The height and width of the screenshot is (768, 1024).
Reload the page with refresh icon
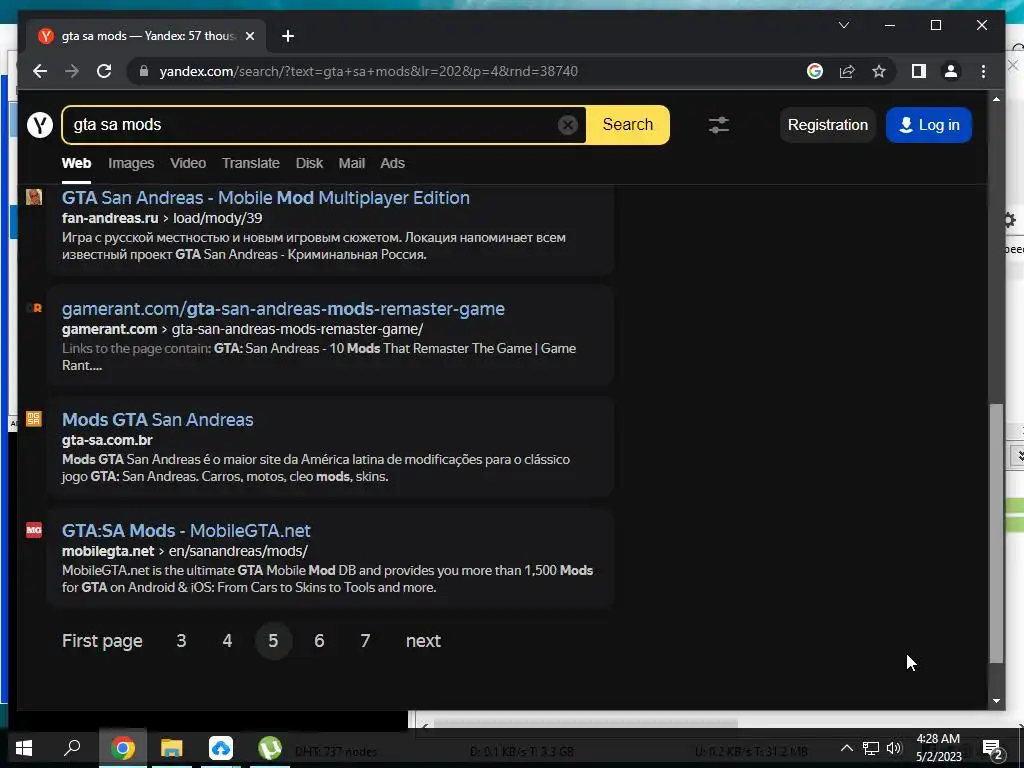tap(104, 71)
